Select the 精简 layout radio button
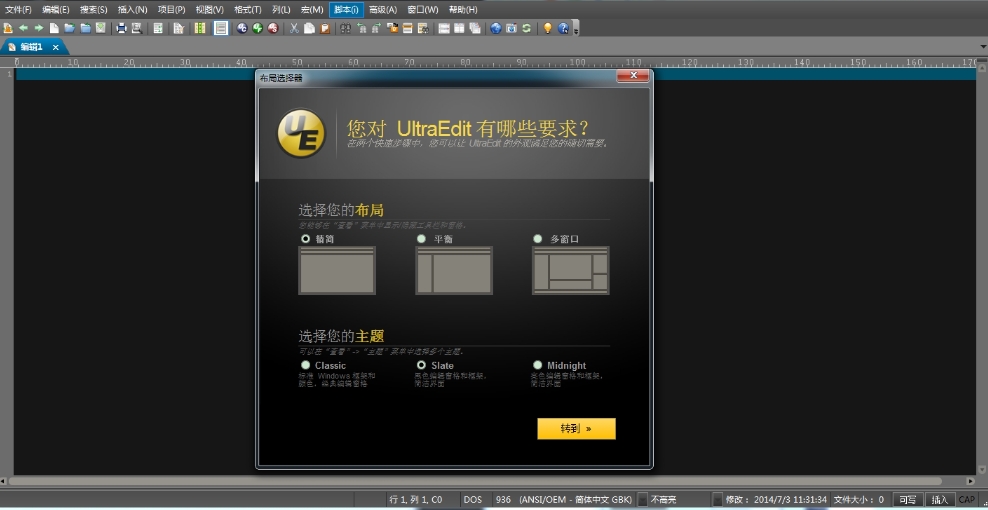 306,239
